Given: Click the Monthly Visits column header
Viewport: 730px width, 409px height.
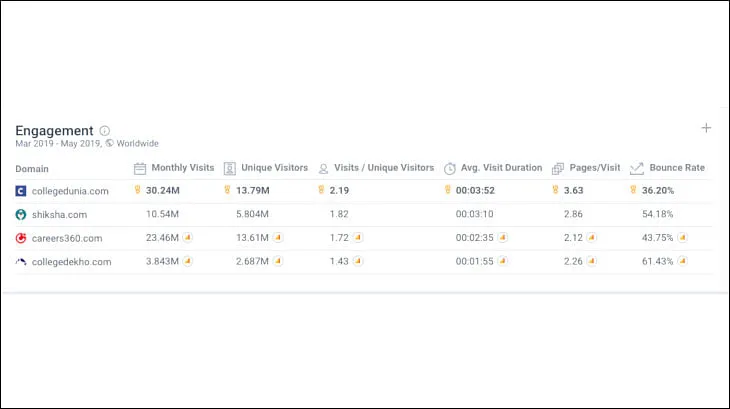Looking at the screenshot, I should coord(182,168).
